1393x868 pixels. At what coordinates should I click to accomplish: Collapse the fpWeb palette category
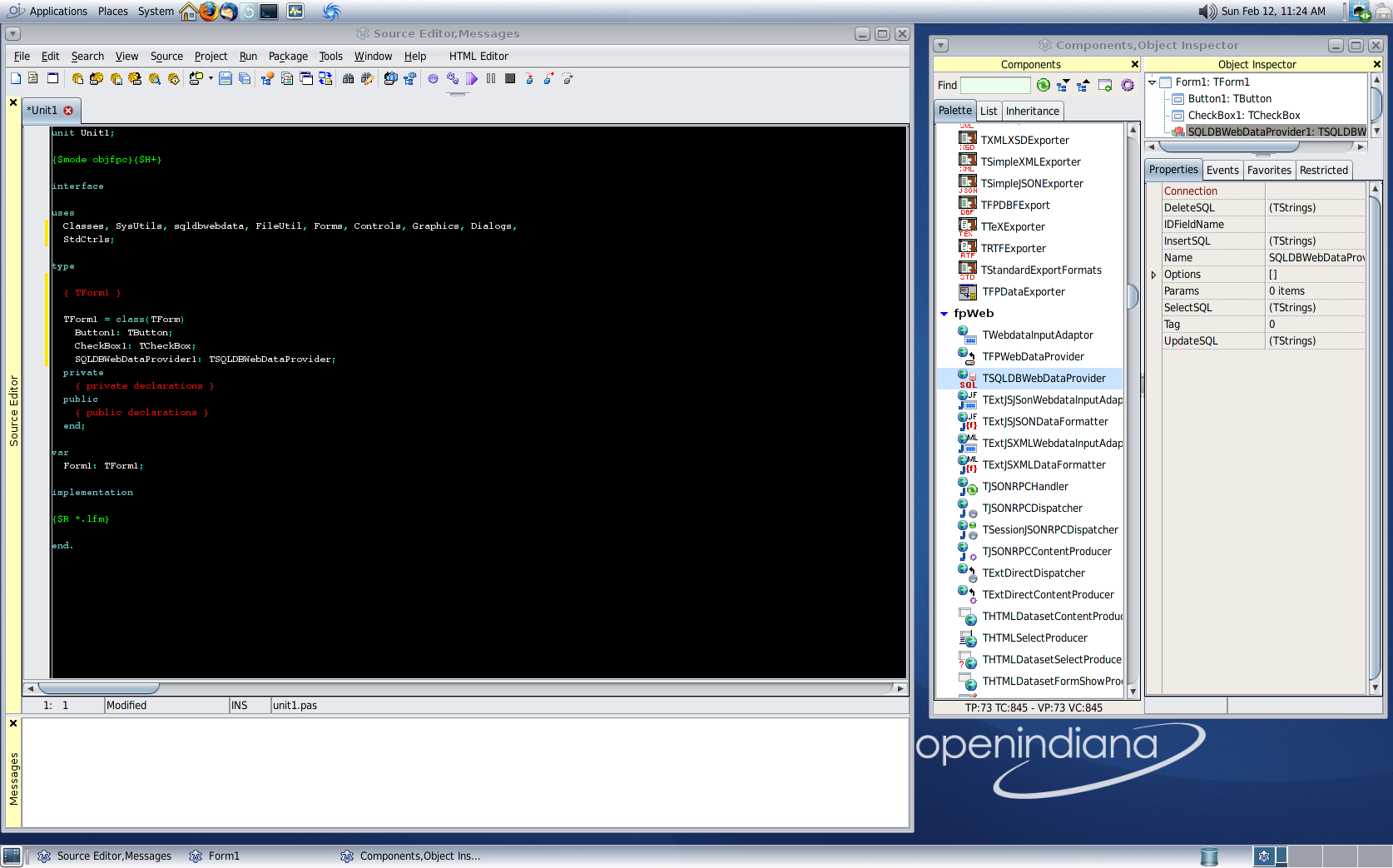pos(944,314)
